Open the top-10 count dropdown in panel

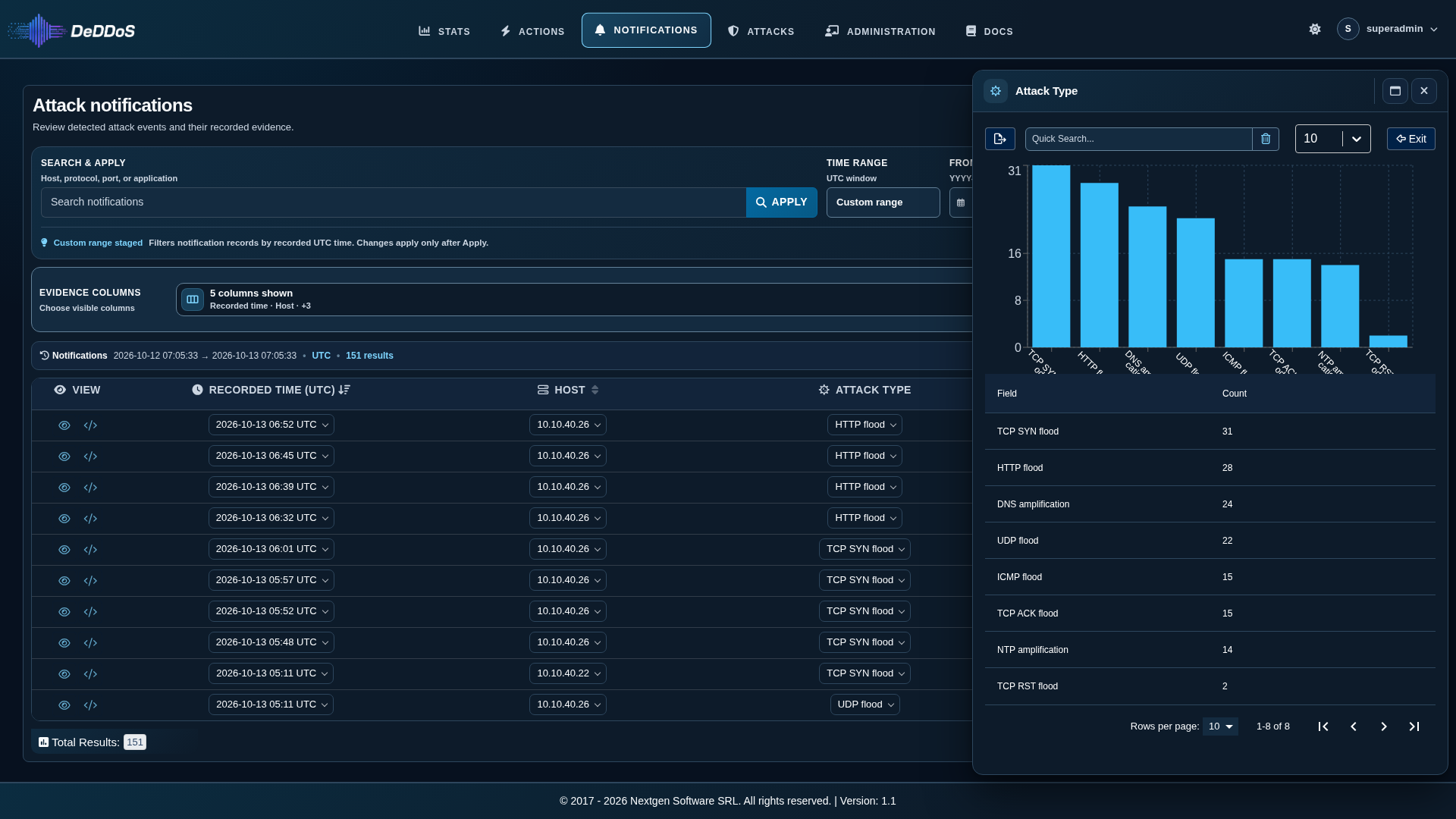1332,139
